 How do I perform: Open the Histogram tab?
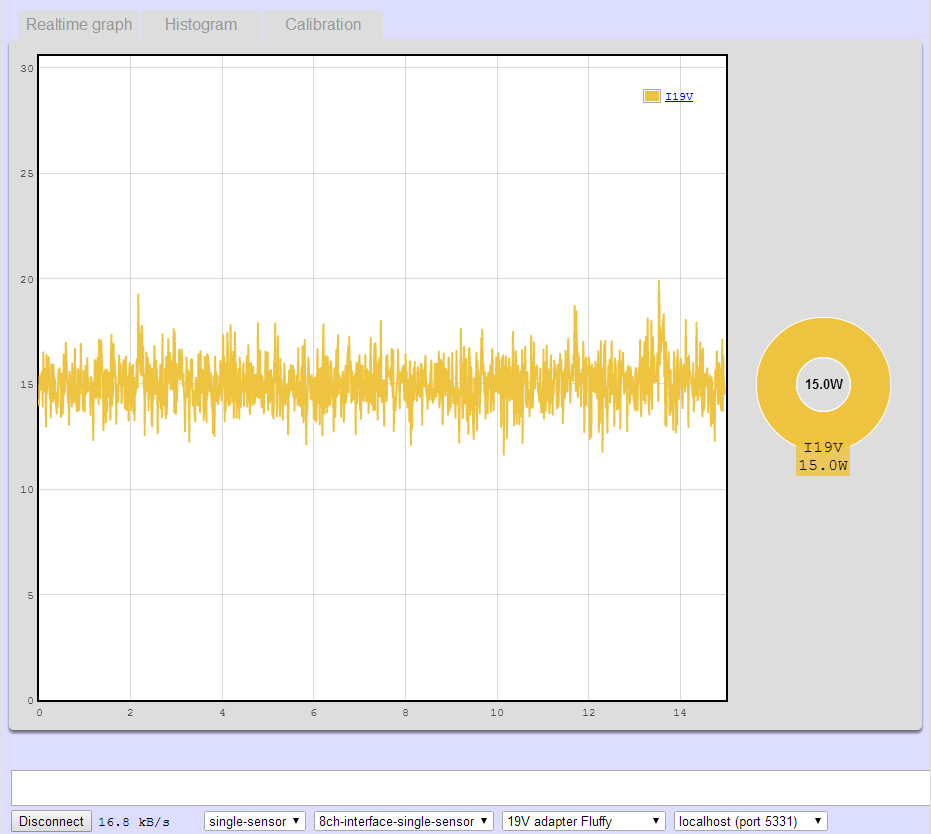click(201, 25)
